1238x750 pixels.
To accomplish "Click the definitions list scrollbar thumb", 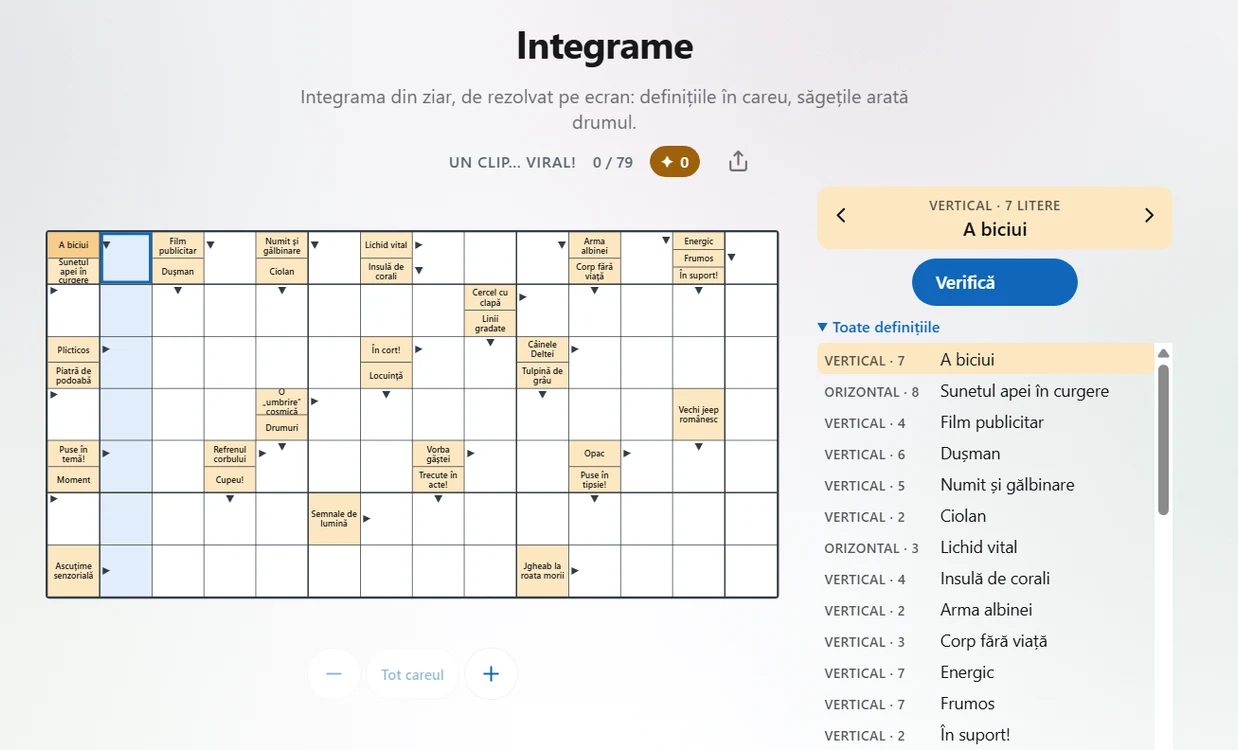I will [1163, 439].
